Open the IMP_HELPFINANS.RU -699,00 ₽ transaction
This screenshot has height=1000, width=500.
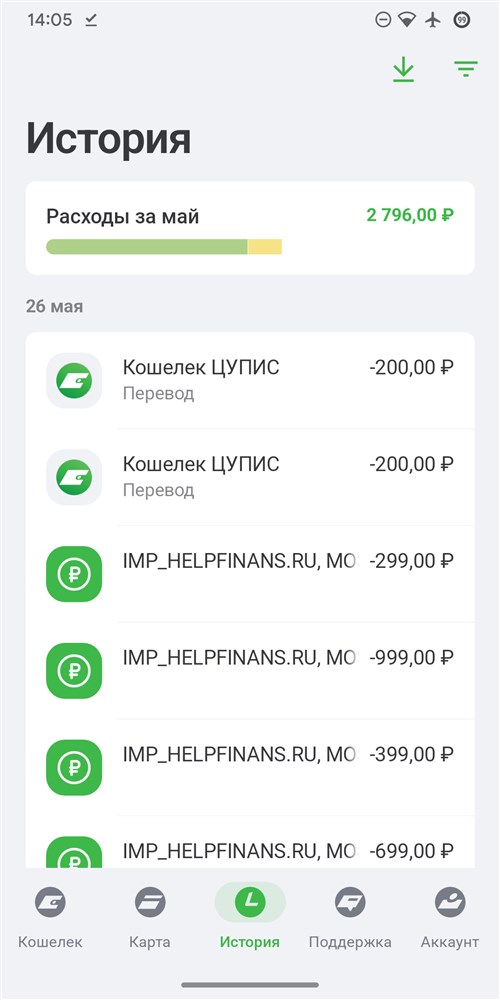250,842
